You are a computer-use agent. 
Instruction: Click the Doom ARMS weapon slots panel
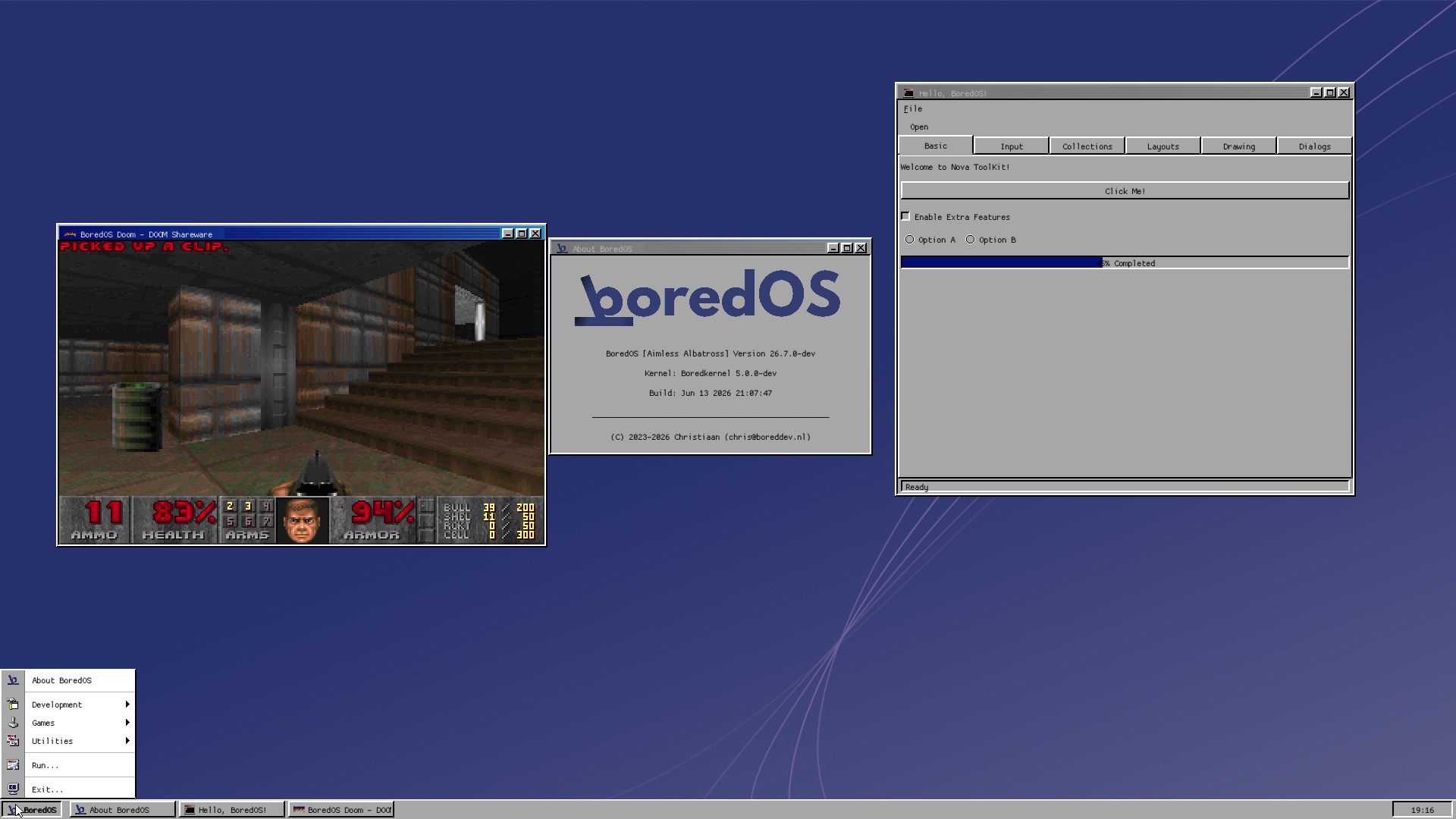coord(247,520)
